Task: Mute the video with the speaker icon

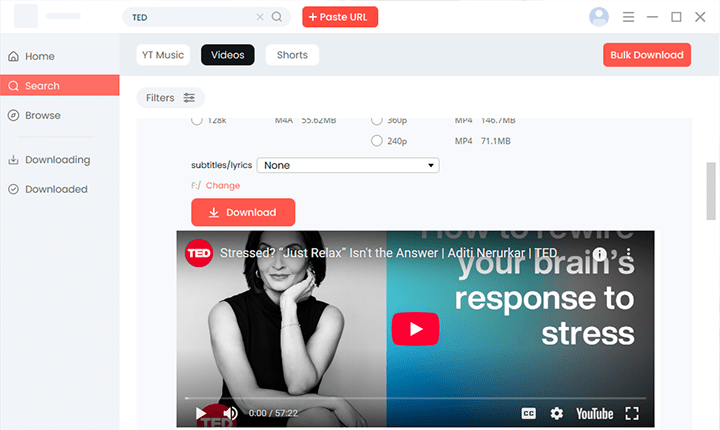Action: pos(230,413)
